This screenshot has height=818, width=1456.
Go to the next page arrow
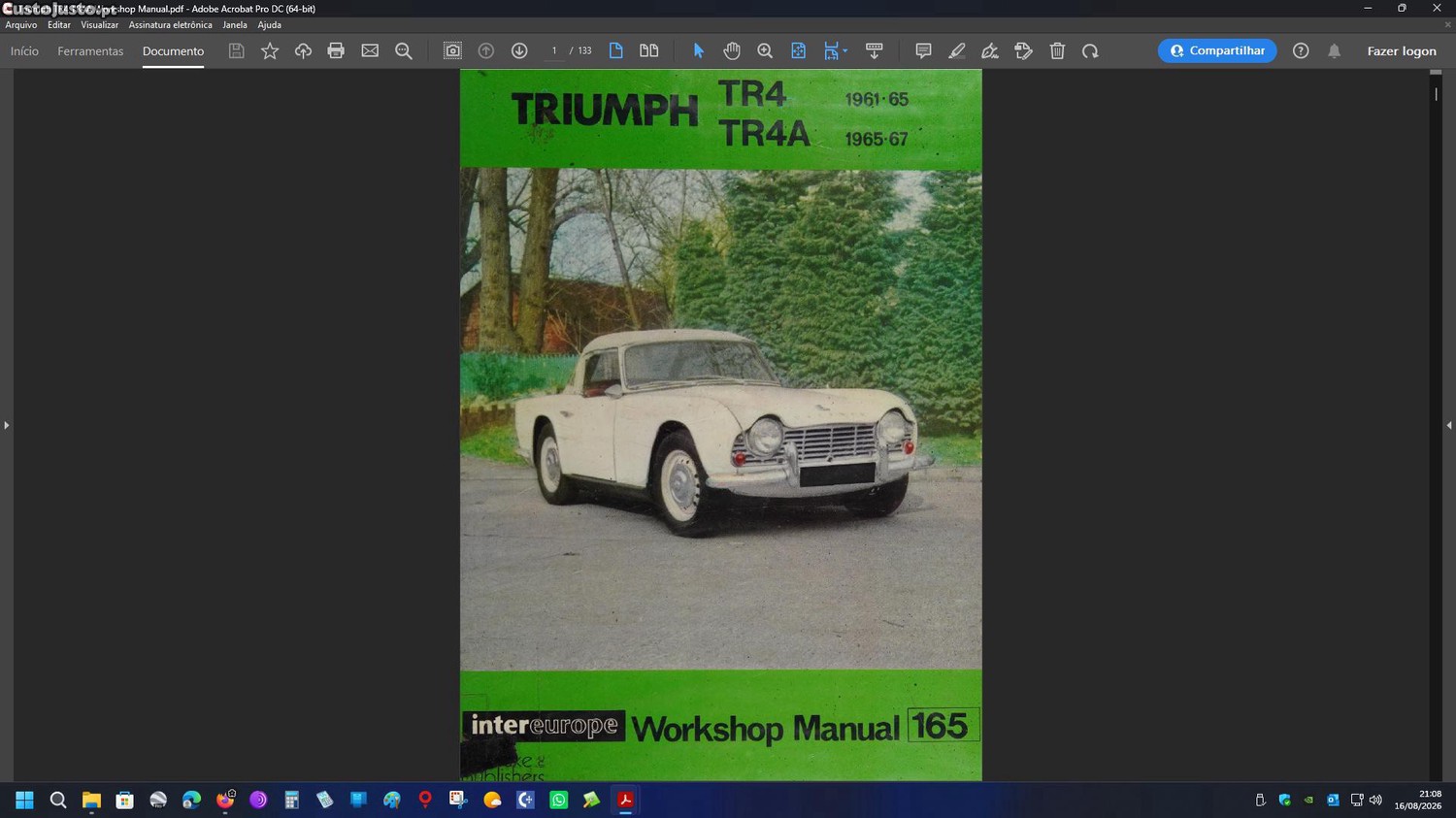click(x=519, y=51)
